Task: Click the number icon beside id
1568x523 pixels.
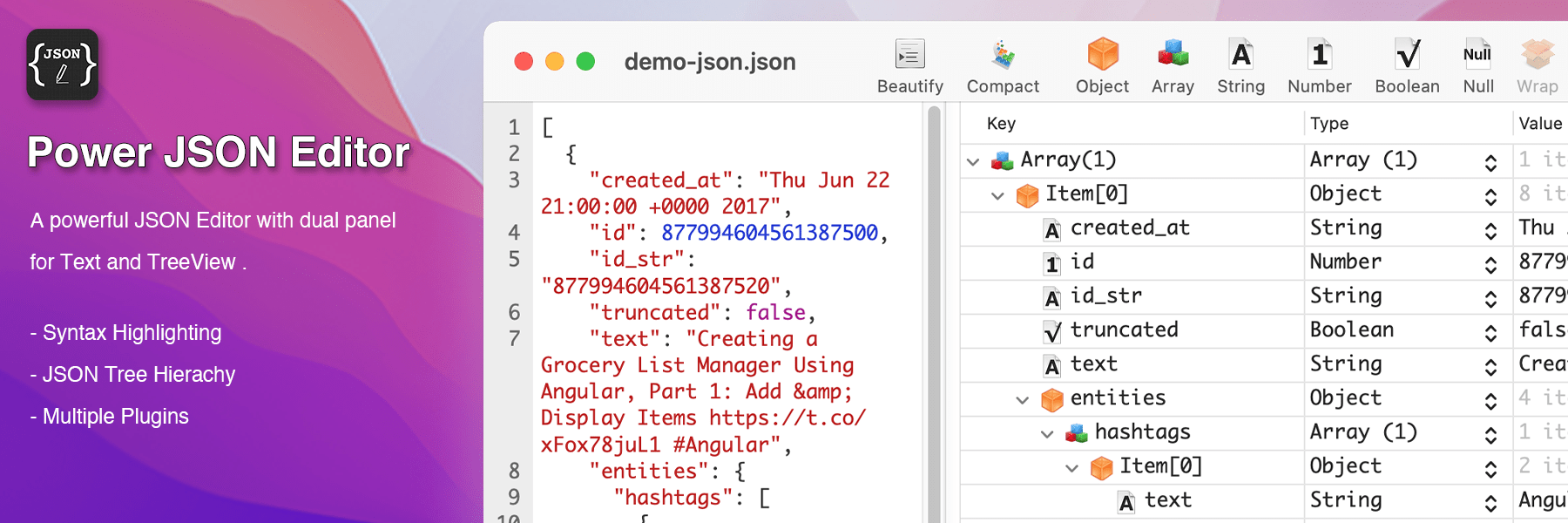Action: (x=1052, y=263)
